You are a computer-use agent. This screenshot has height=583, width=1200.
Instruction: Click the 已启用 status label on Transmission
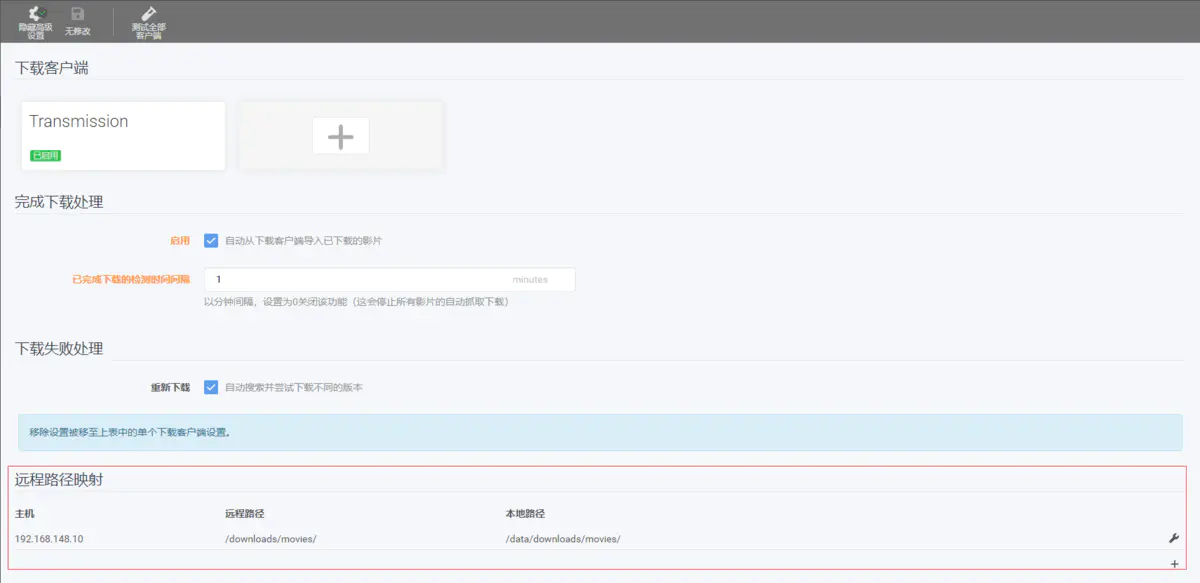click(x=46, y=156)
